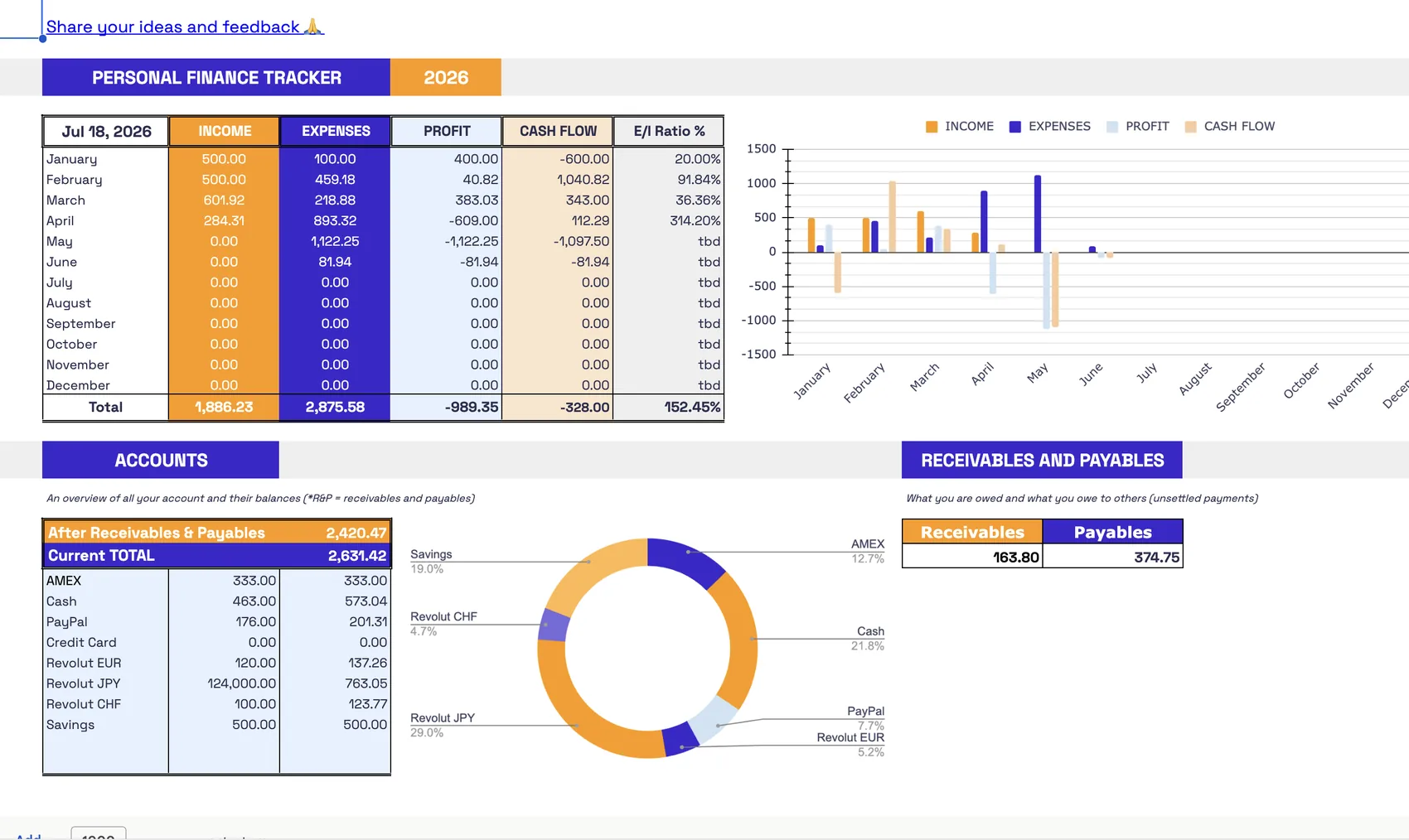Viewport: 1409px width, 840px height.
Task: Select May expenses cell 1,122.25
Action: (x=335, y=241)
